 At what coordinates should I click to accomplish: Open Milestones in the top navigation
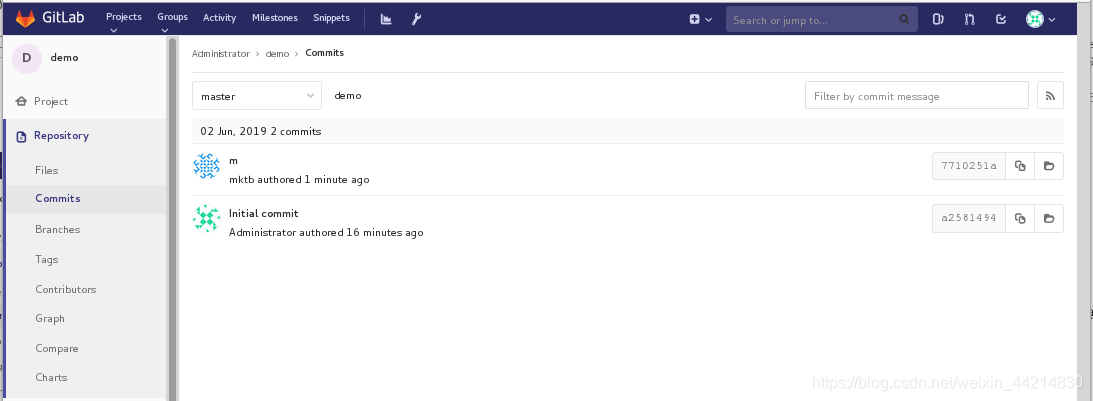(275, 17)
